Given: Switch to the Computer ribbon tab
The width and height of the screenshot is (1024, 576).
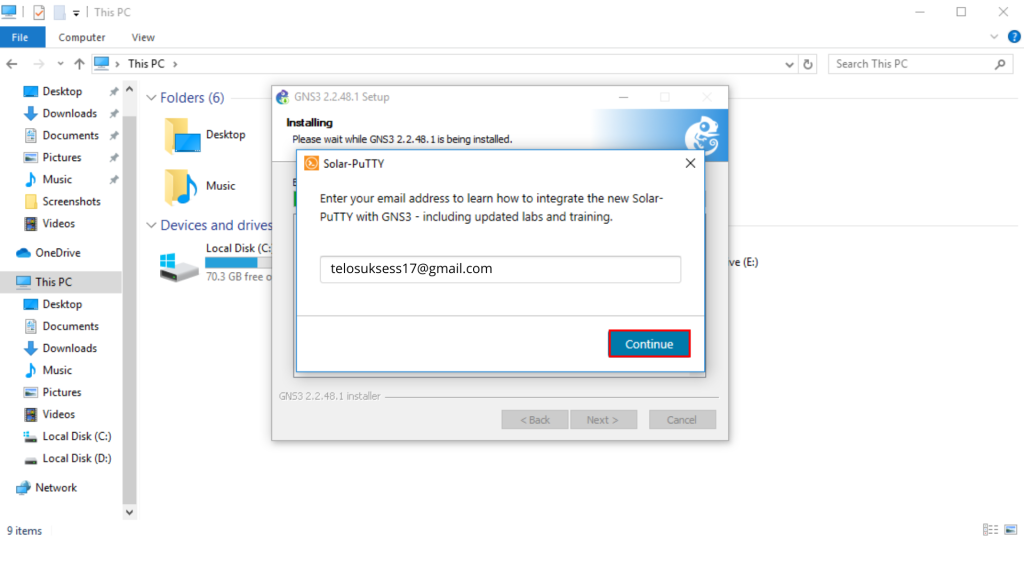Looking at the screenshot, I should pyautogui.click(x=82, y=37).
